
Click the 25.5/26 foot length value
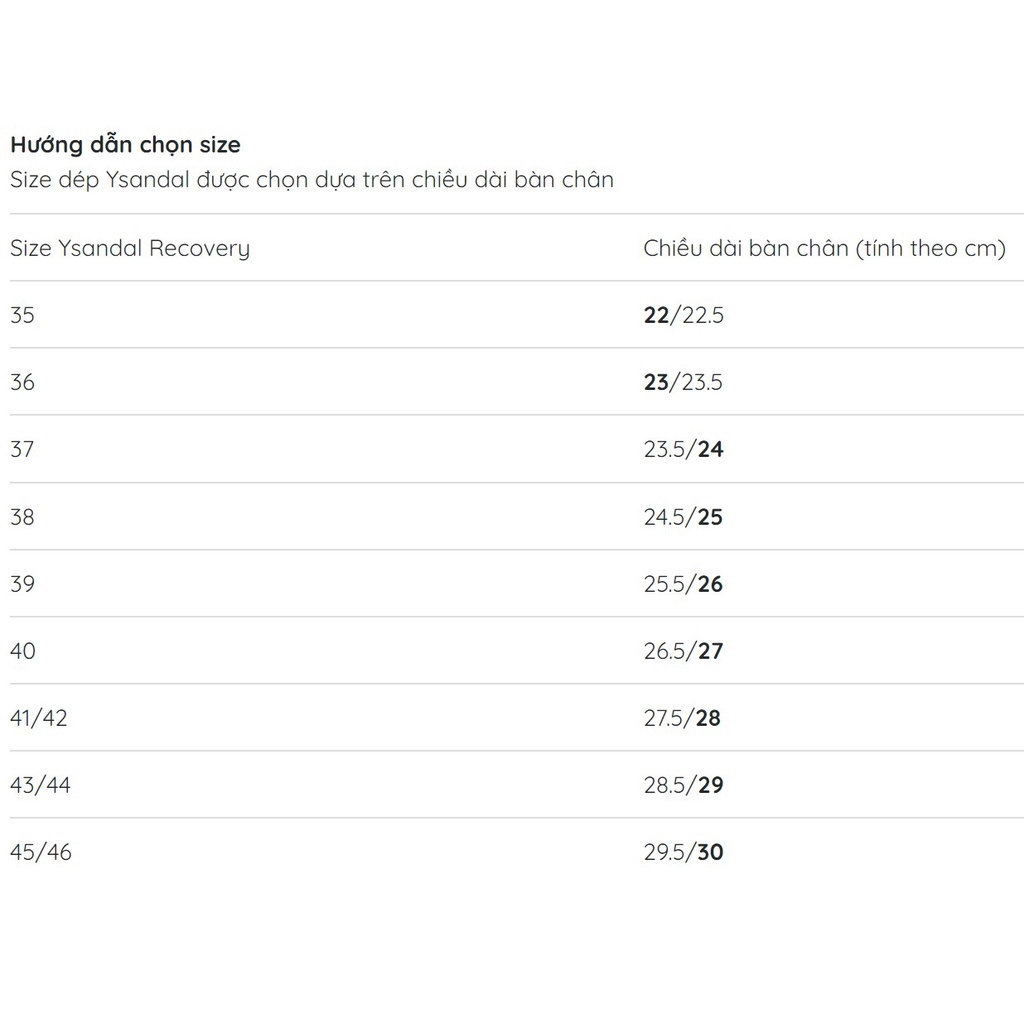point(683,584)
